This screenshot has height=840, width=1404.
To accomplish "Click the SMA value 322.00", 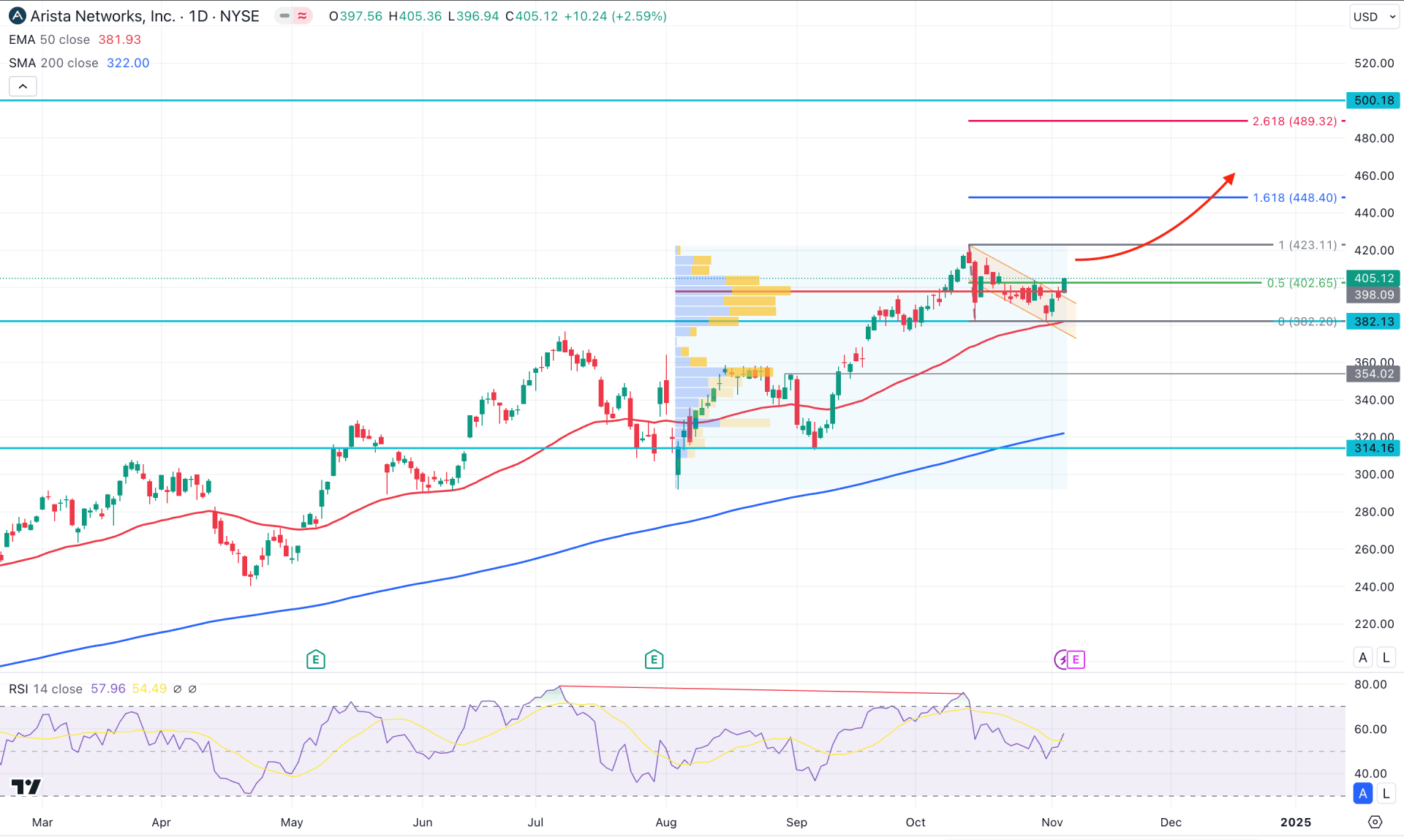I will [x=128, y=63].
